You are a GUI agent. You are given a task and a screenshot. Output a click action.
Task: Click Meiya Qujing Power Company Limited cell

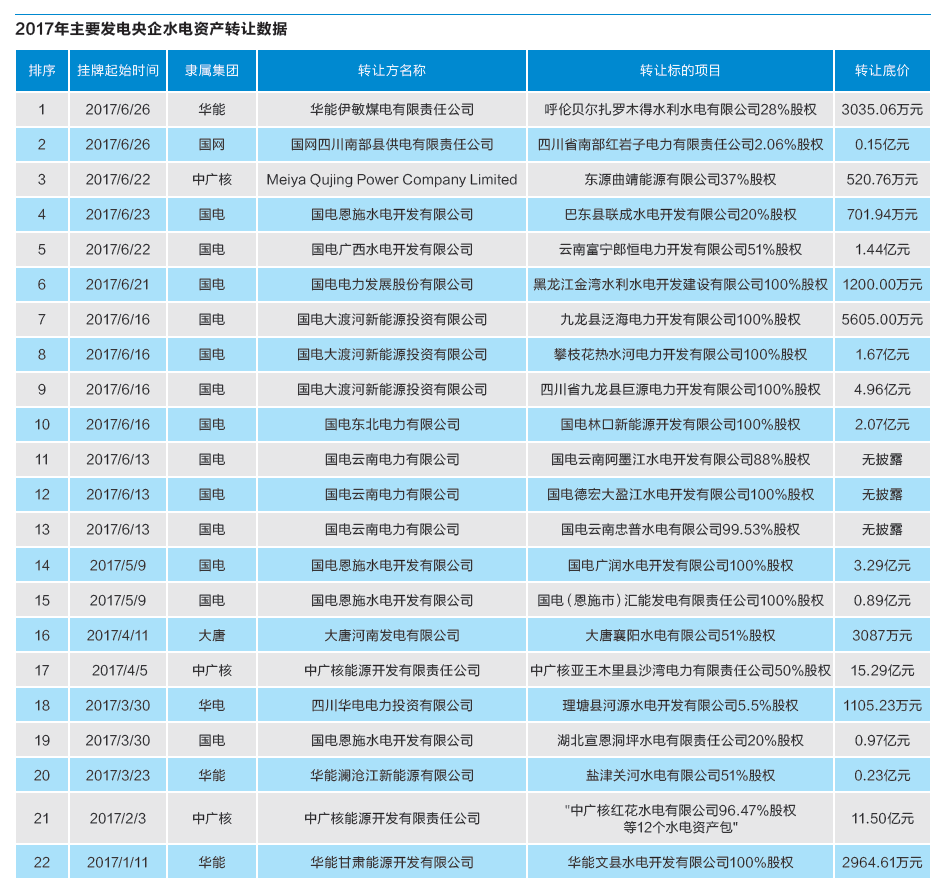392,179
